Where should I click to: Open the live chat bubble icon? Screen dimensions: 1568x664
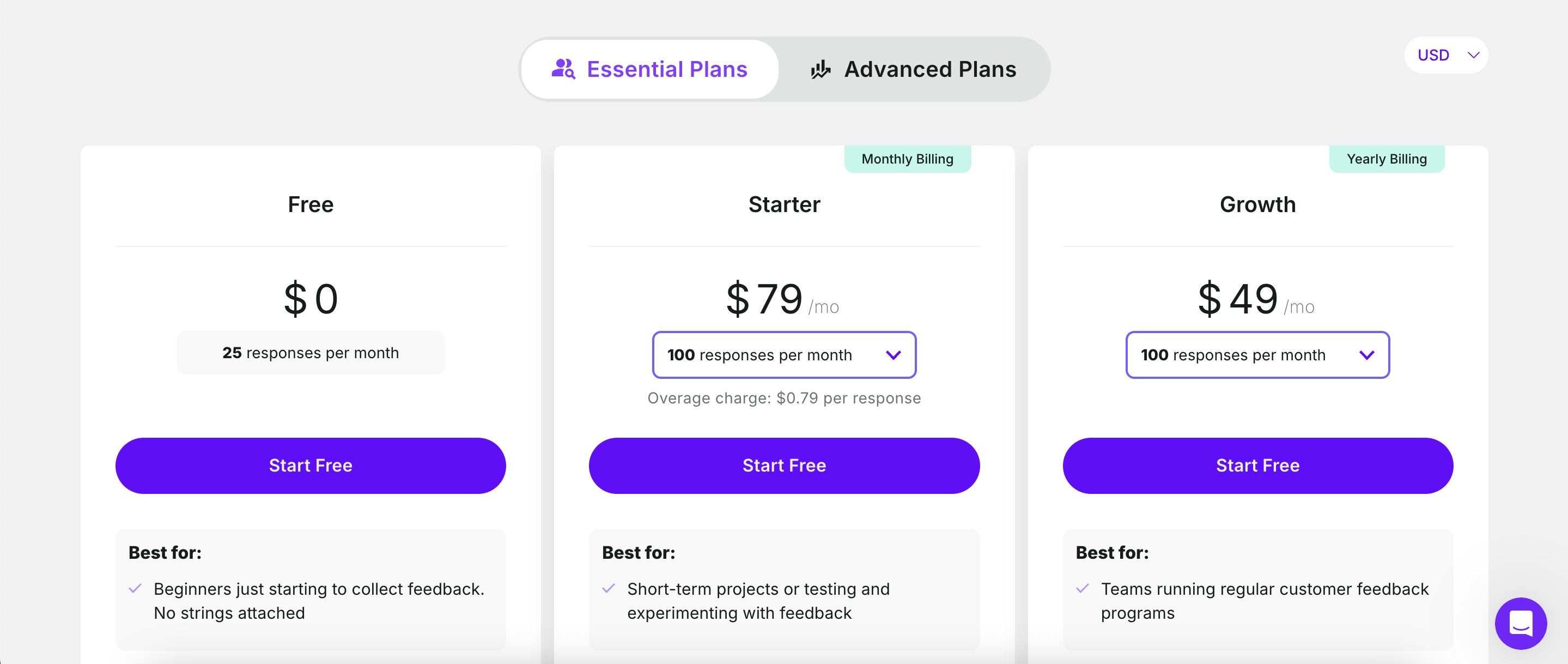point(1521,623)
